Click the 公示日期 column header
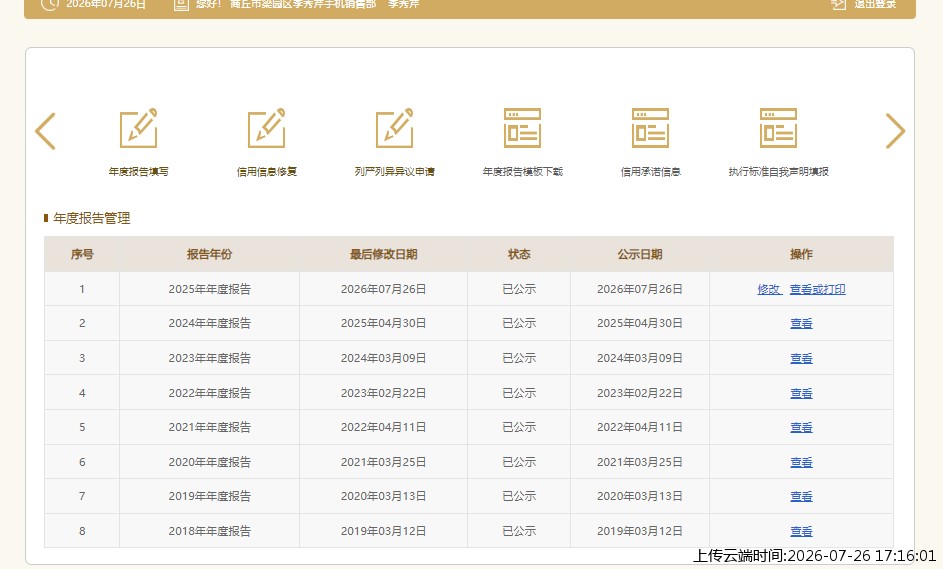Screen dimensions: 943x569 pyautogui.click(x=640, y=254)
